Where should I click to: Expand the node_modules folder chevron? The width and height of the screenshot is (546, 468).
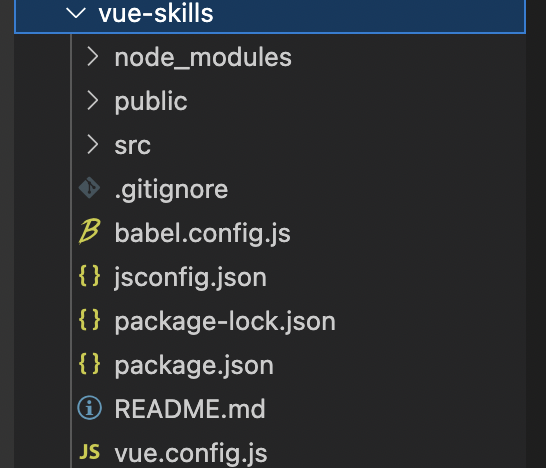click(93, 56)
